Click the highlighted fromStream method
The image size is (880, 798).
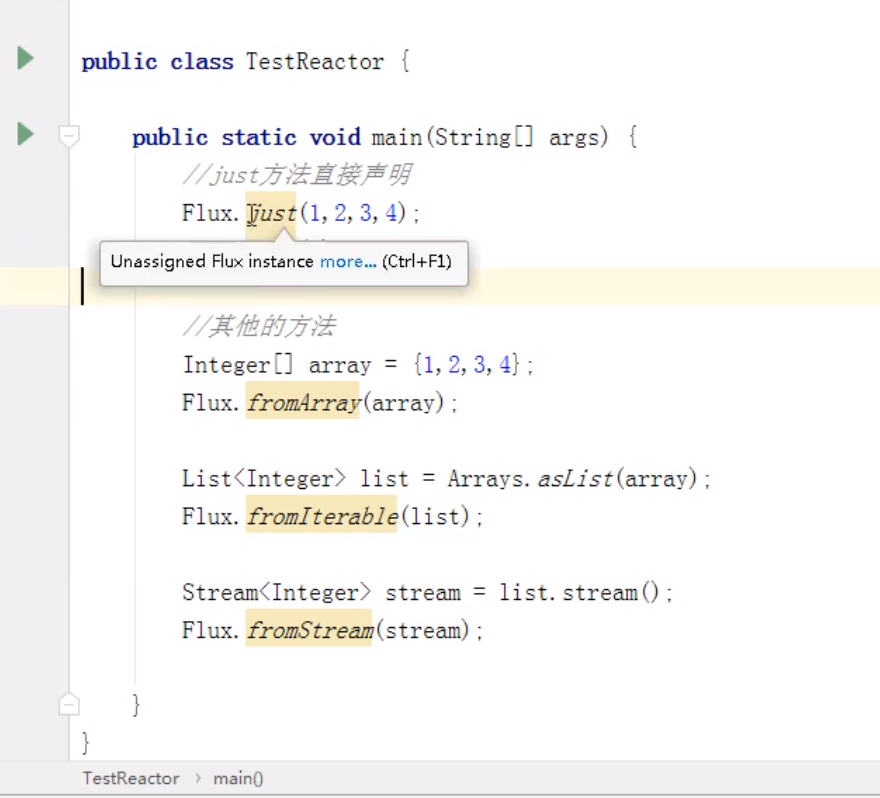click(x=309, y=630)
